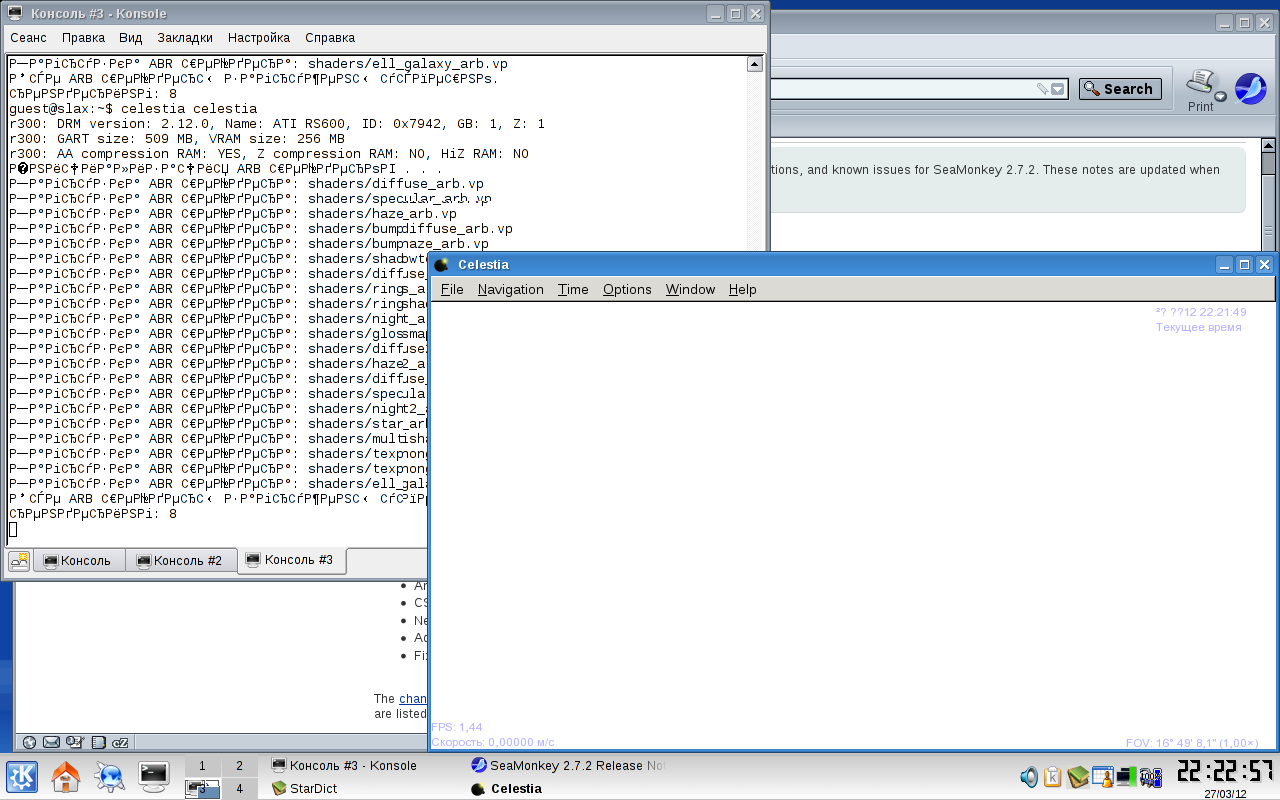
Task: Switch to Консоль #2 tab
Action: point(180,561)
